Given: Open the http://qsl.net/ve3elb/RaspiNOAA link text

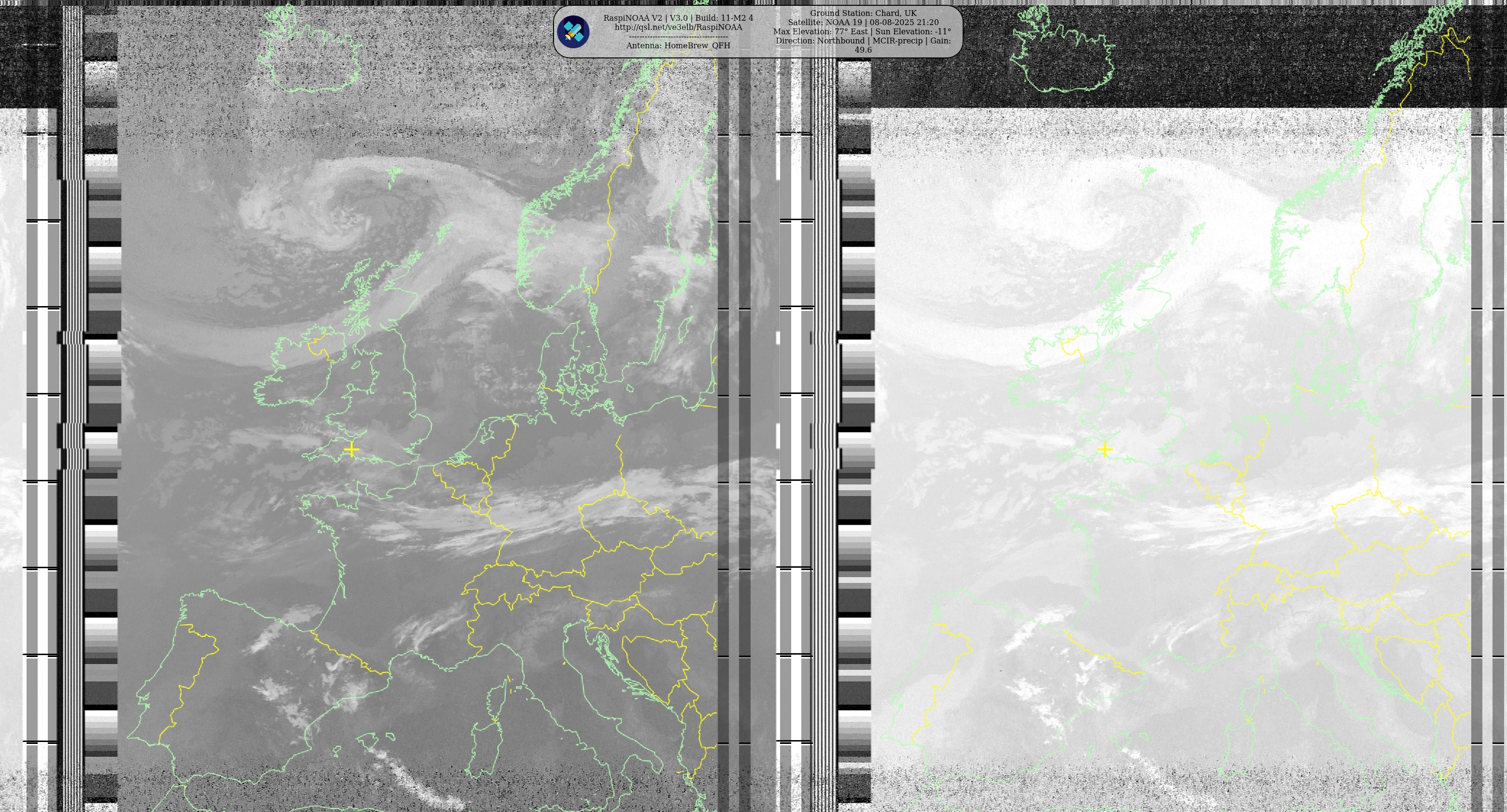Looking at the screenshot, I should [678, 27].
